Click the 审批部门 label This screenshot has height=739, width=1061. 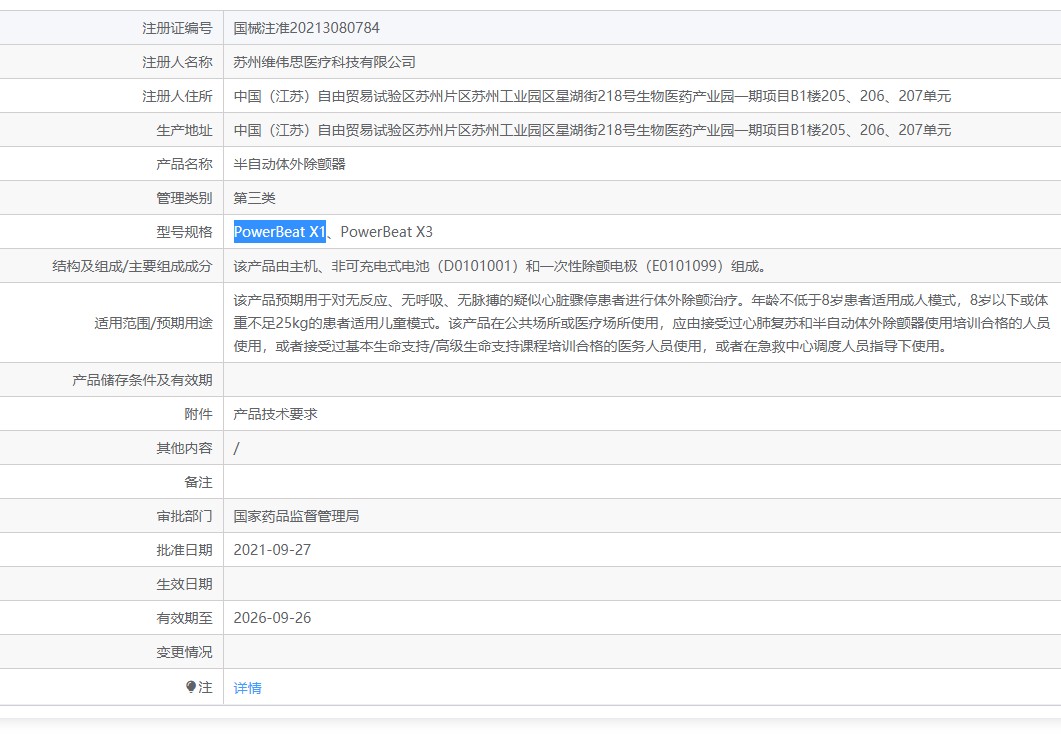[x=184, y=516]
